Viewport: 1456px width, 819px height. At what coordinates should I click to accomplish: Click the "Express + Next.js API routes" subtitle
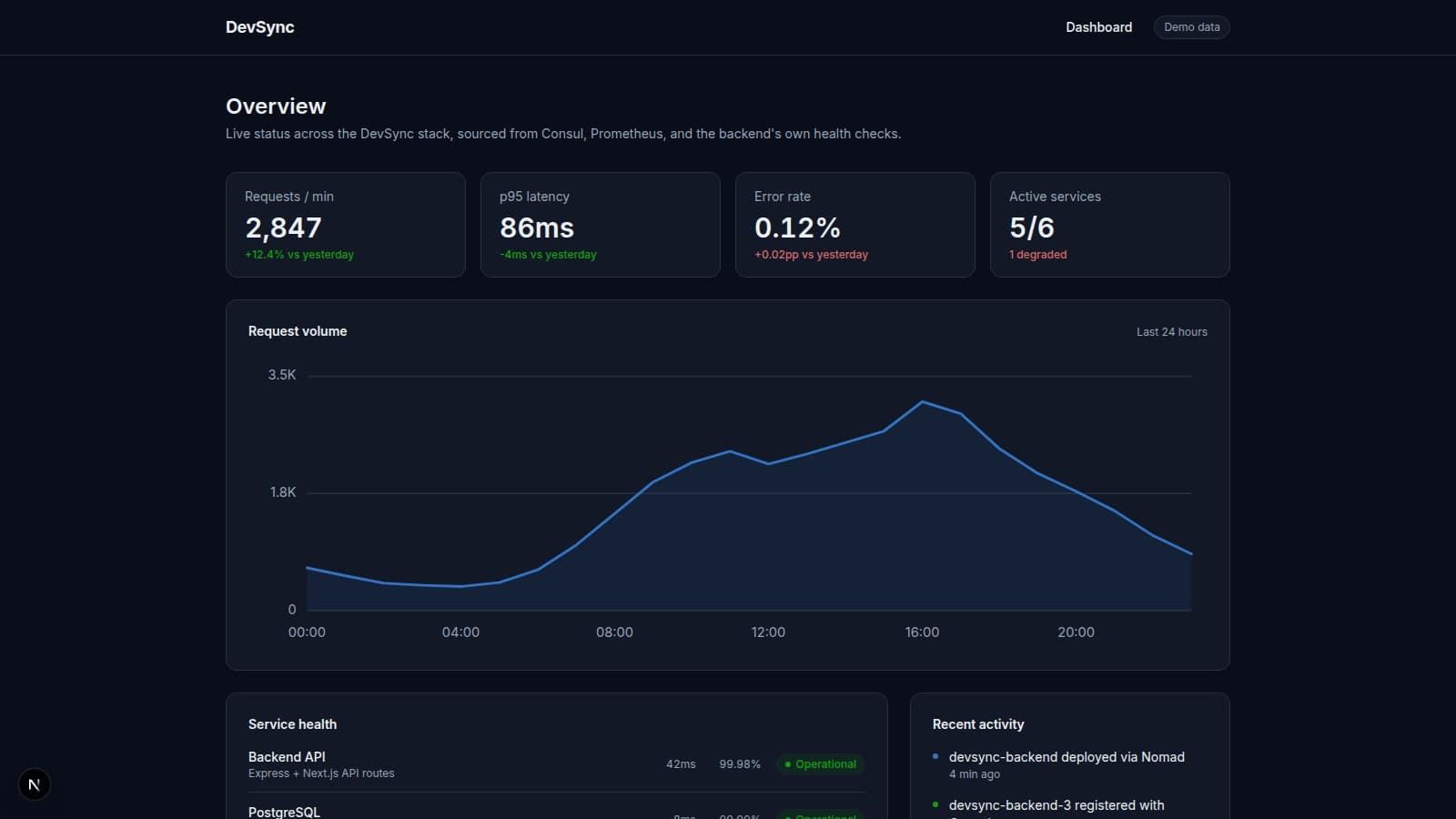[321, 773]
